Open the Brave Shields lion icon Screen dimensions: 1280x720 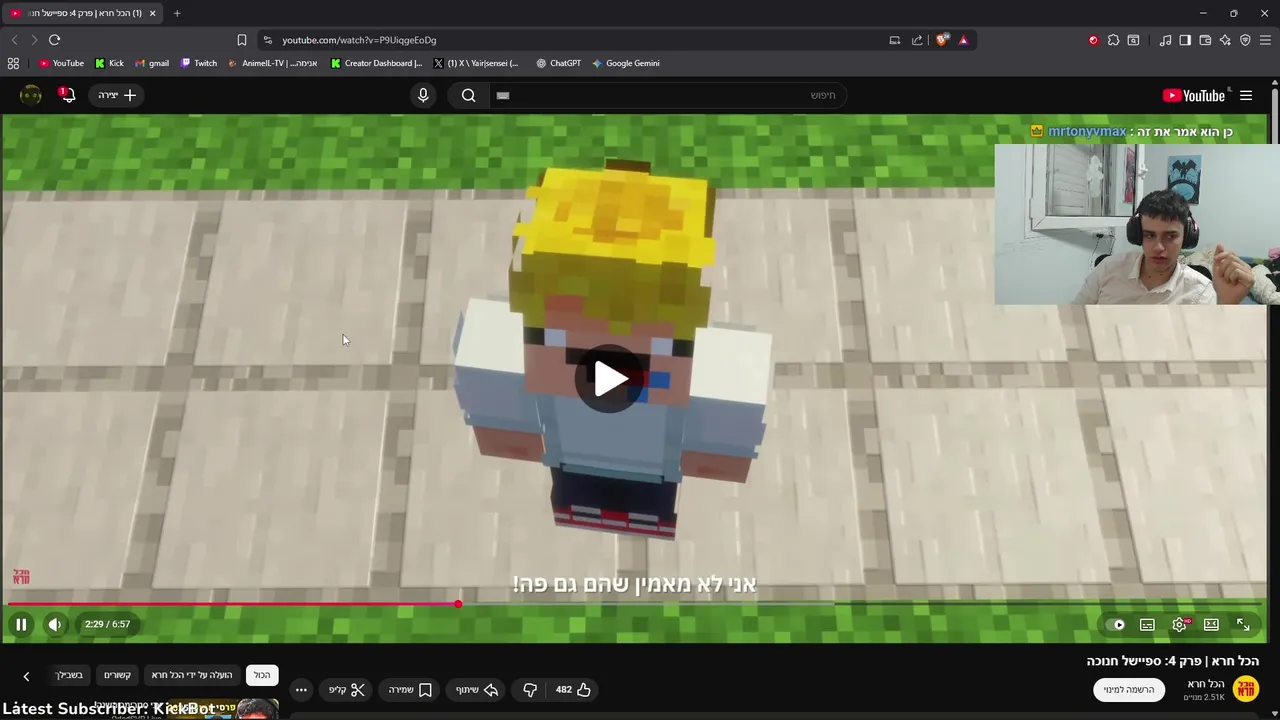click(x=942, y=40)
